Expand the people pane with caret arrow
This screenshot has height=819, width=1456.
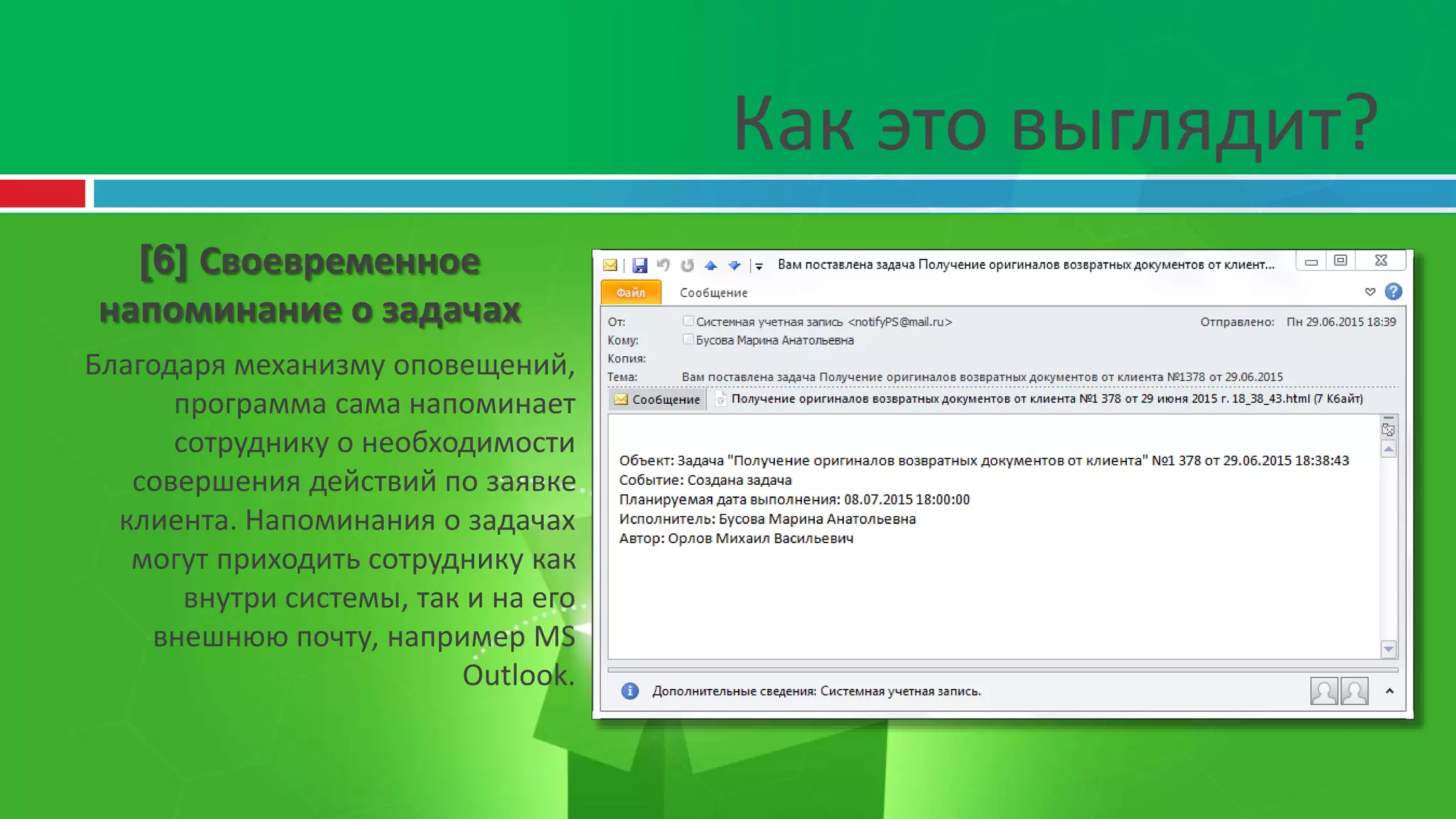point(1390,691)
